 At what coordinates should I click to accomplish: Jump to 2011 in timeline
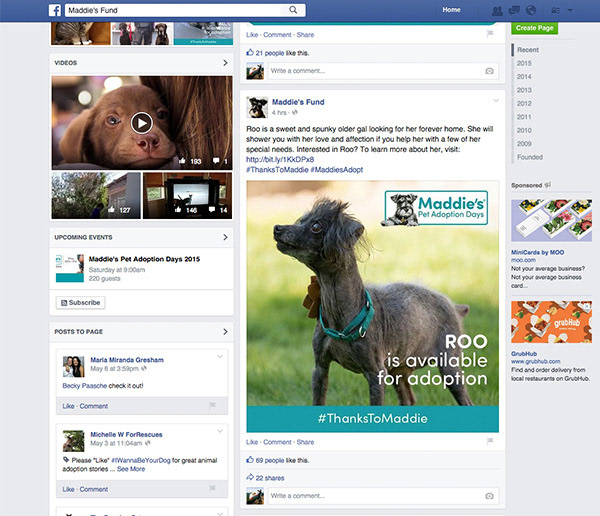click(x=524, y=117)
